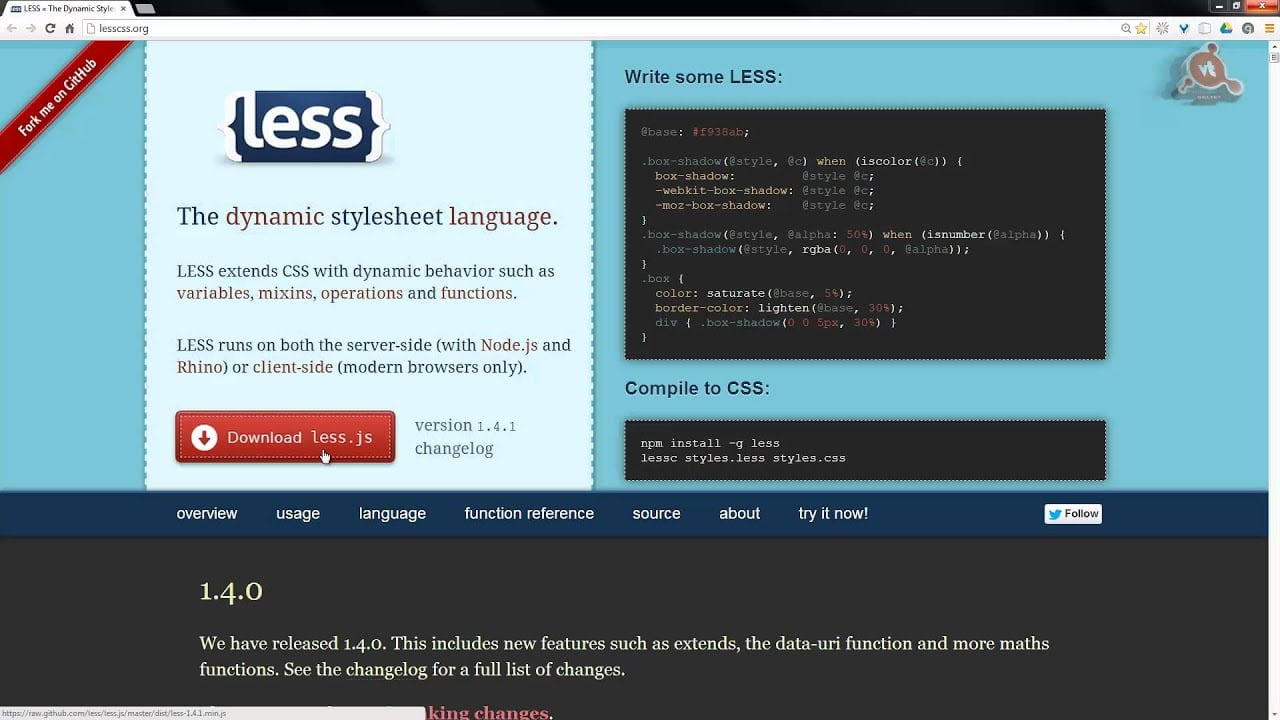Click the word 'dynamic' in the tagline
Viewport: 1280px width, 720px height.
tap(275, 217)
